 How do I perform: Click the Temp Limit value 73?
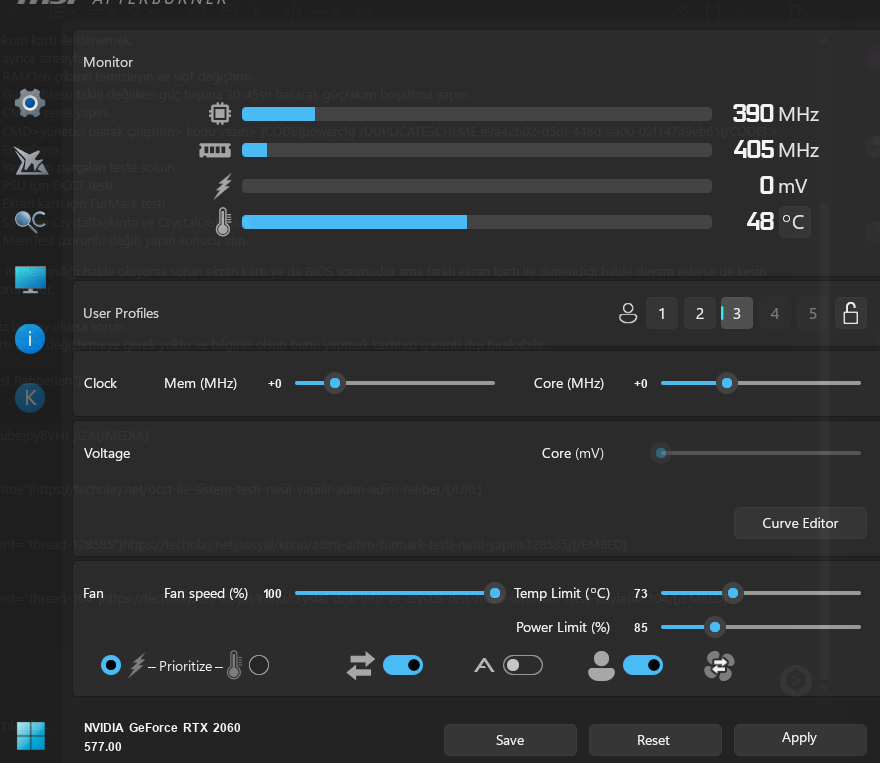tap(640, 594)
